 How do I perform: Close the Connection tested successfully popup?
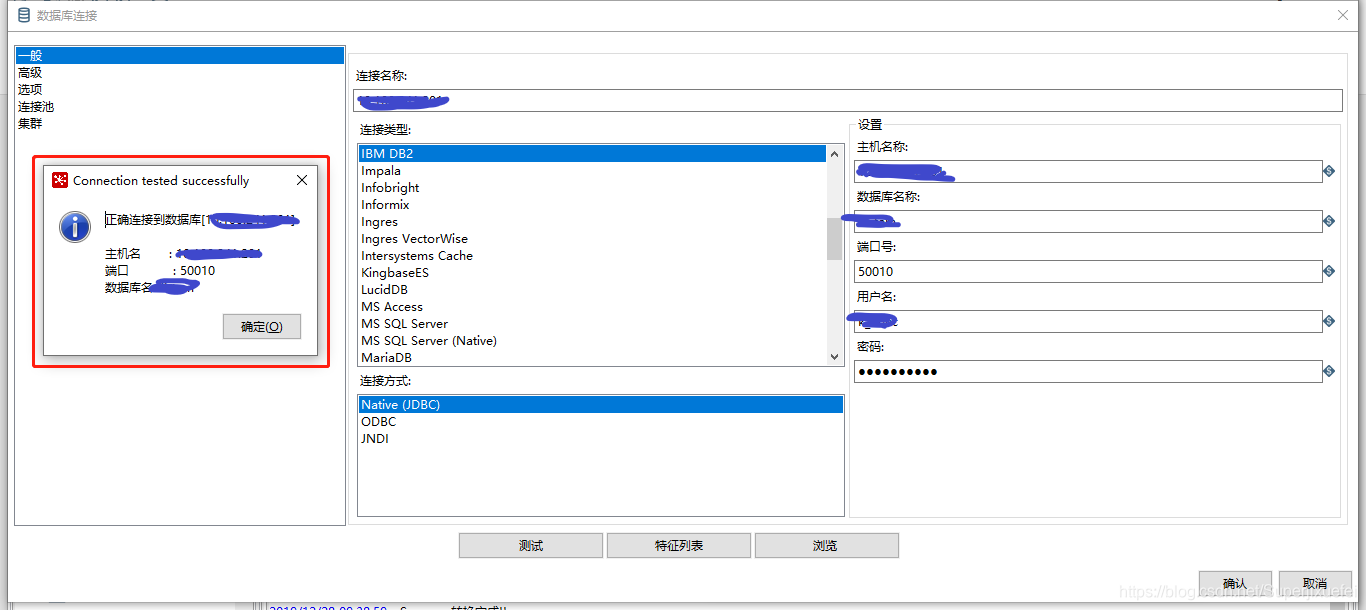[x=302, y=181]
